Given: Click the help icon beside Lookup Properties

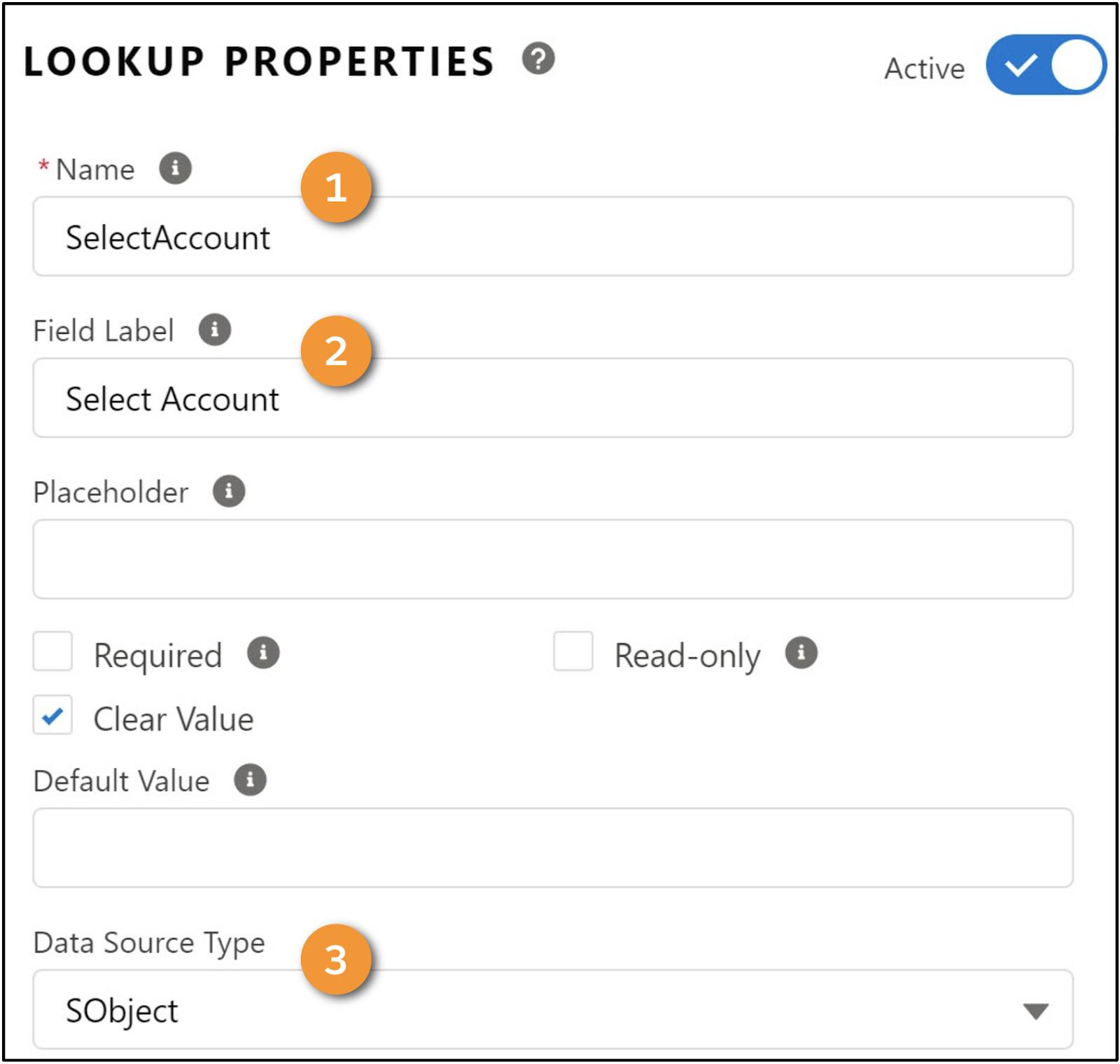Looking at the screenshot, I should (538, 59).
